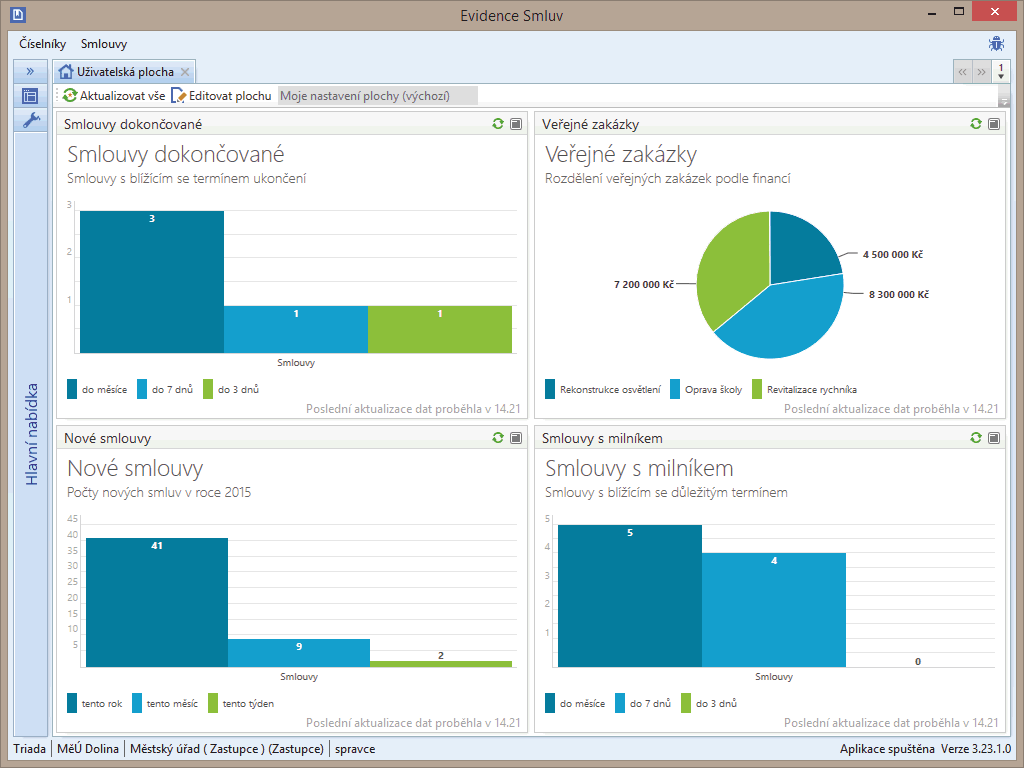
Task: Open the Moje nastavení plochy dropdown
Action: tap(377, 96)
